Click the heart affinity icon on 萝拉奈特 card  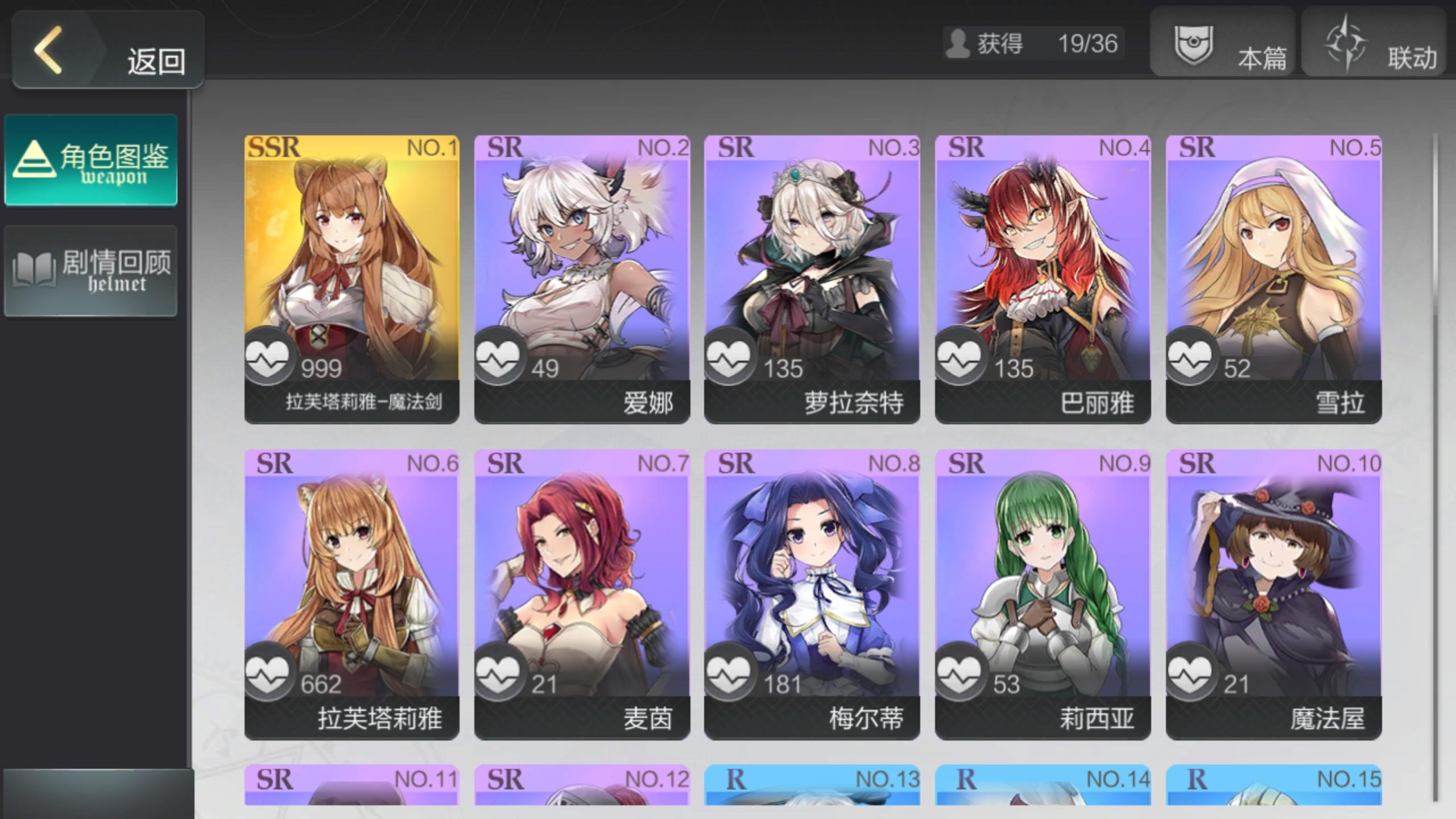click(729, 357)
